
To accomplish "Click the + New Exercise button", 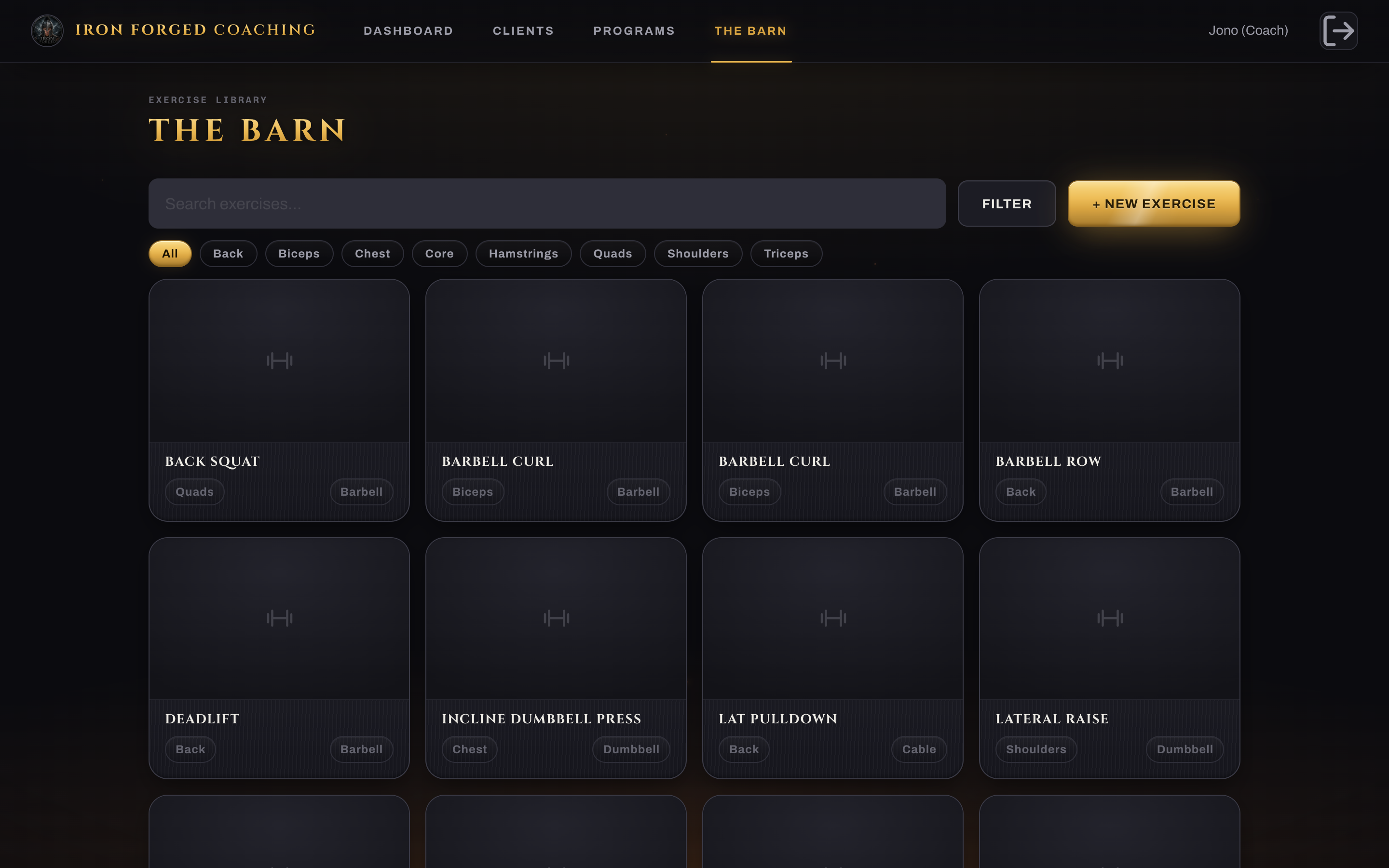I will [1154, 204].
